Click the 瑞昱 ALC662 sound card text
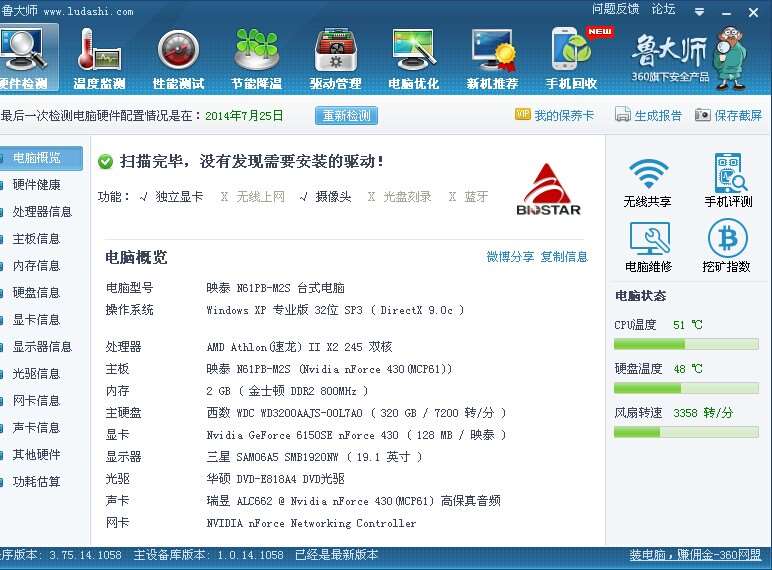 [353, 501]
